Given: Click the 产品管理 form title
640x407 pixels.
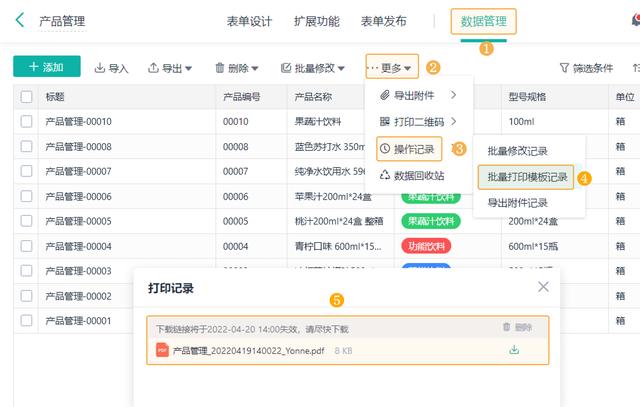Looking at the screenshot, I should point(62,21).
